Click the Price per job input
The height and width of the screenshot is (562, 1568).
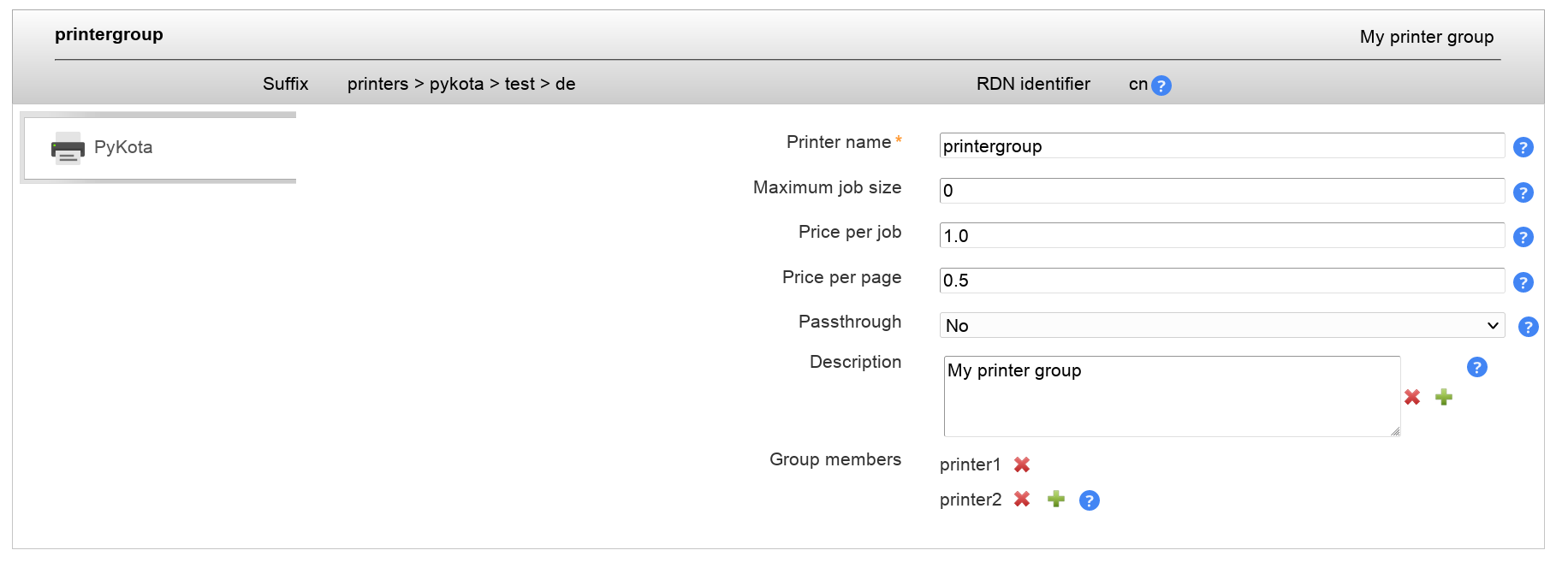point(1221,236)
